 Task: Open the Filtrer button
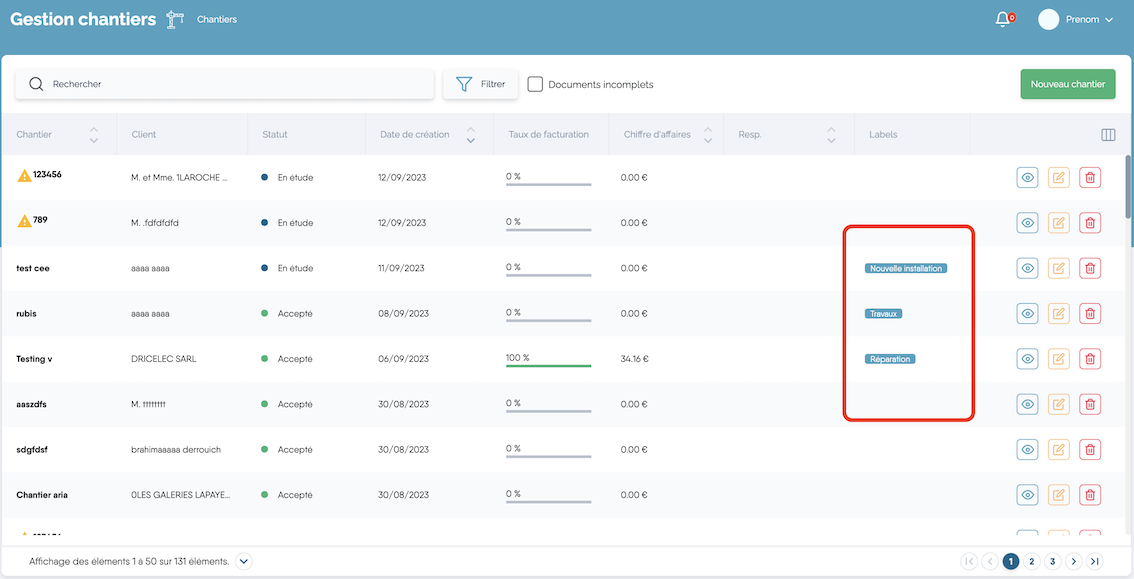(481, 84)
